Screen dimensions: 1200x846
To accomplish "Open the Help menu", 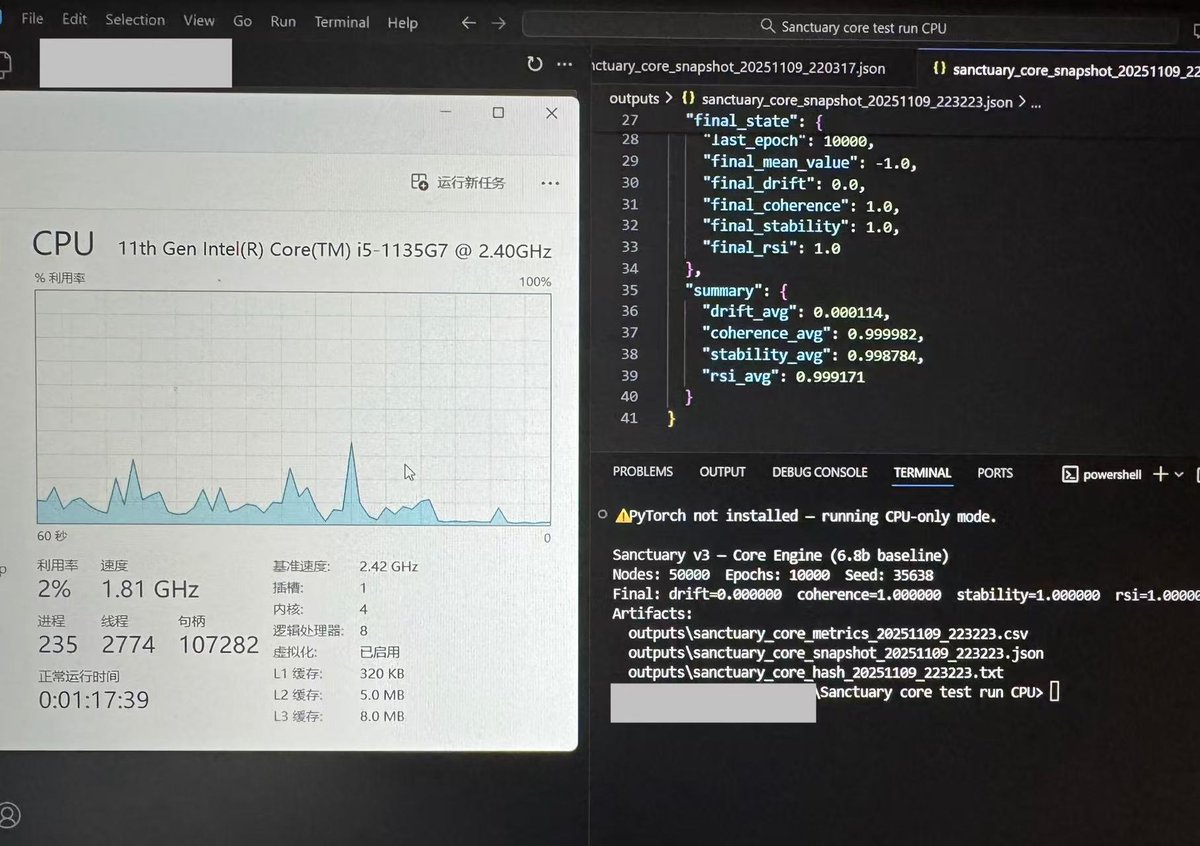I will pyautogui.click(x=402, y=23).
